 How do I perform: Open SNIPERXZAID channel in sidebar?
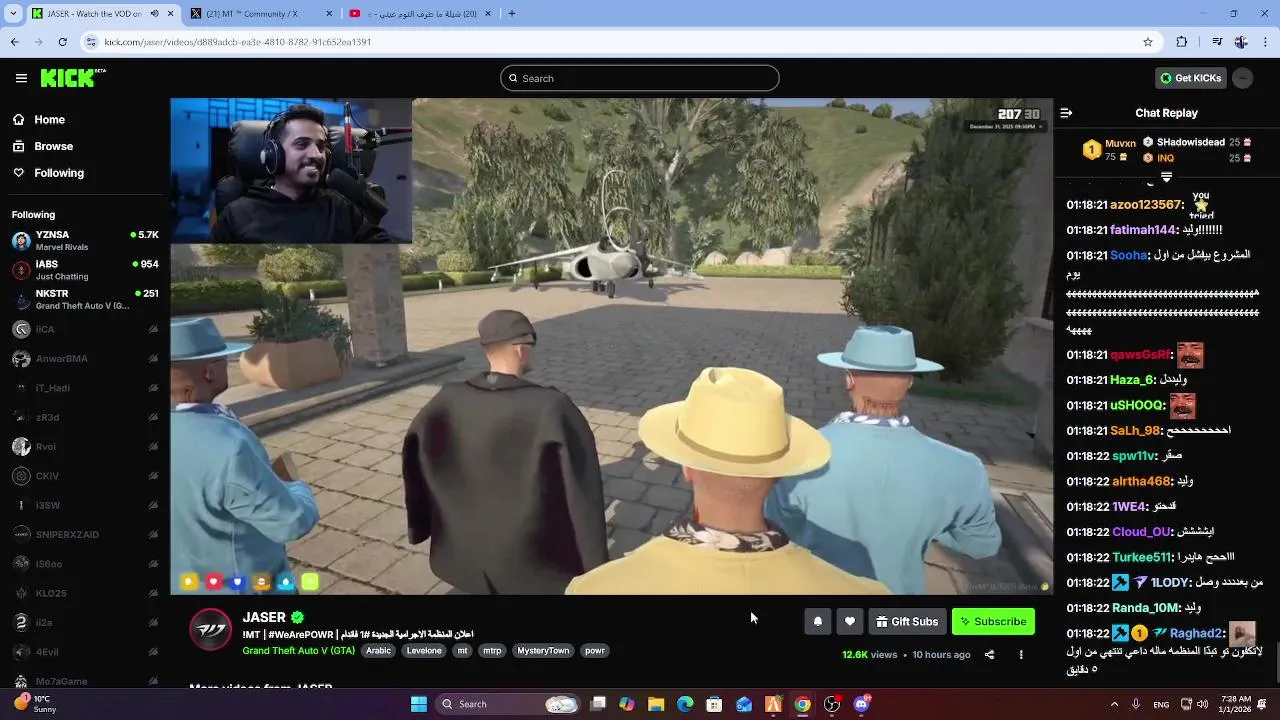click(85, 535)
